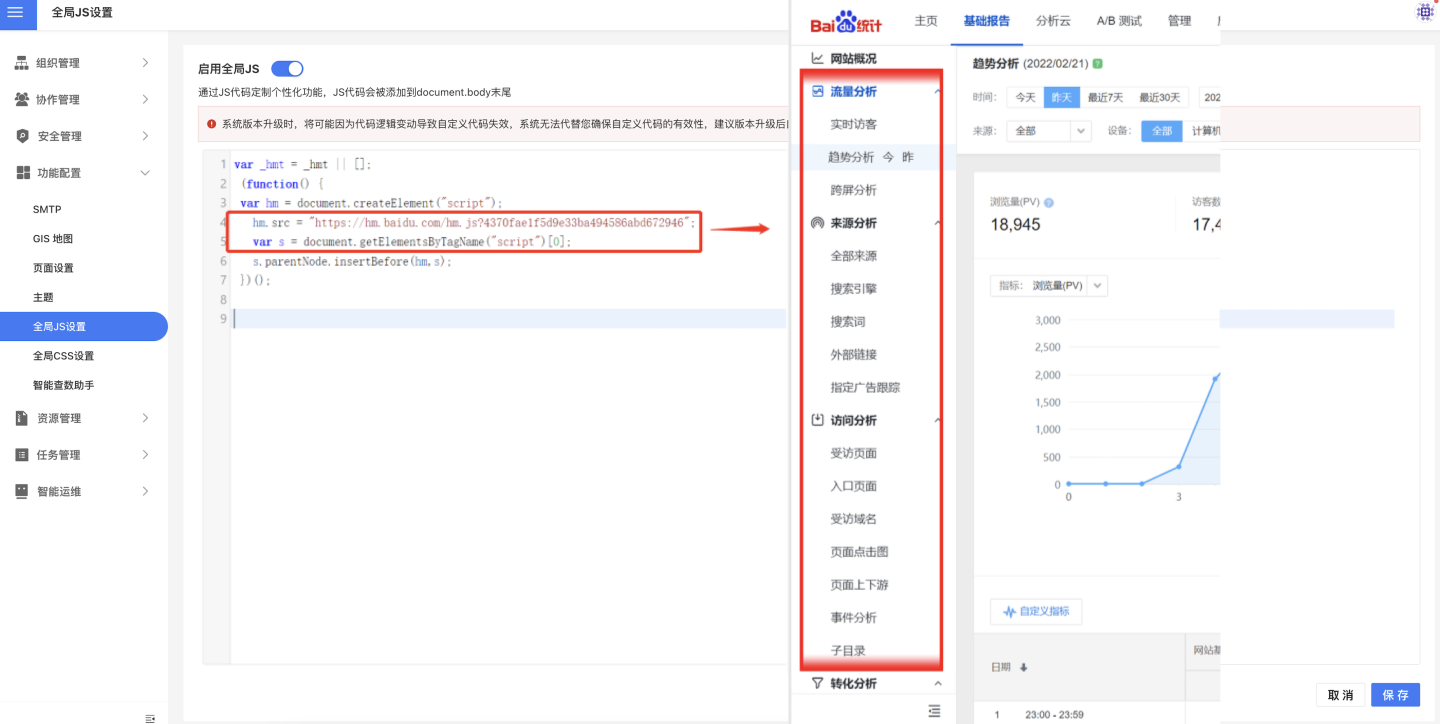Click empty line 9 in code editor
This screenshot has height=724, width=1440.
tap(500, 319)
